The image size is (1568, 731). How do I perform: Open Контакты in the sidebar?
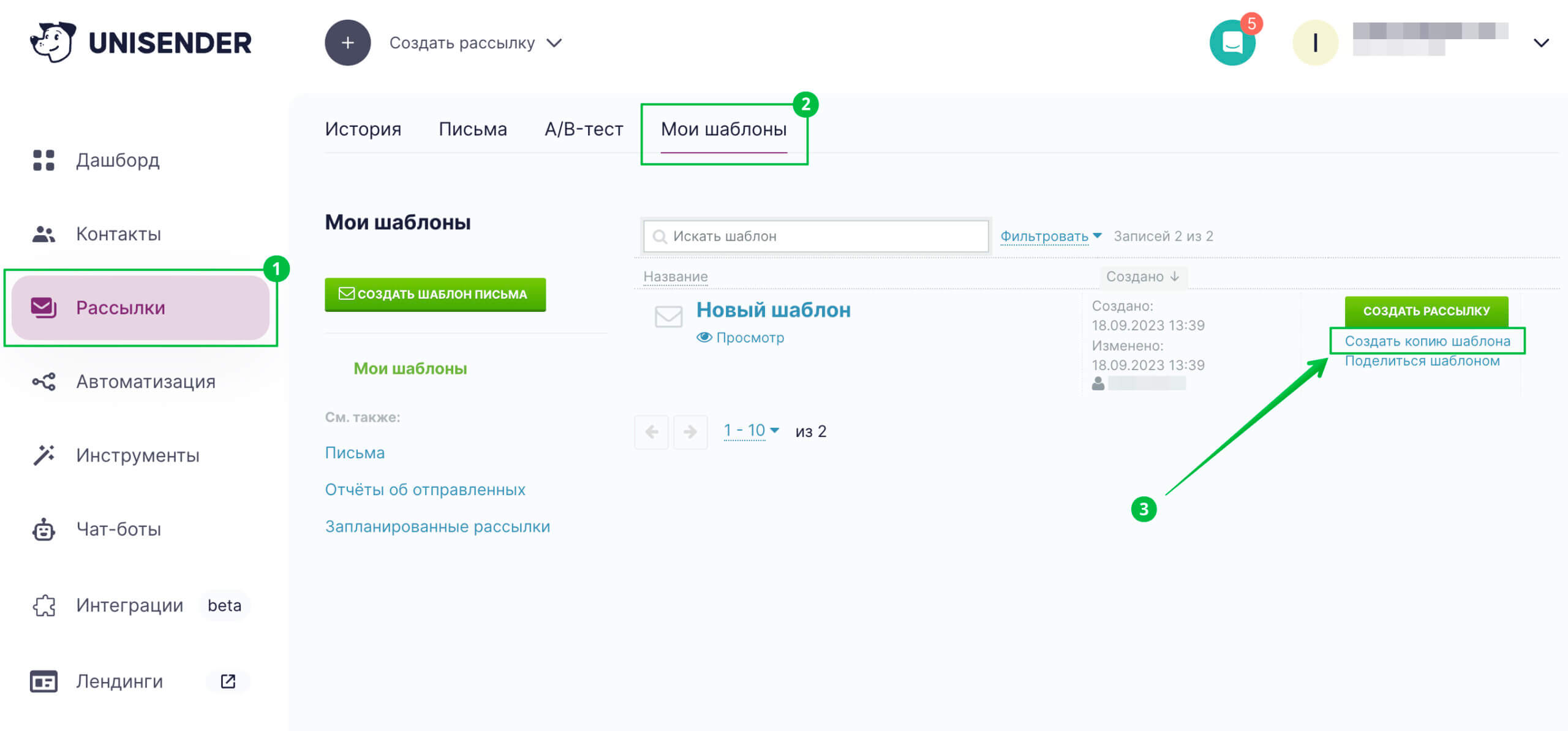[119, 234]
